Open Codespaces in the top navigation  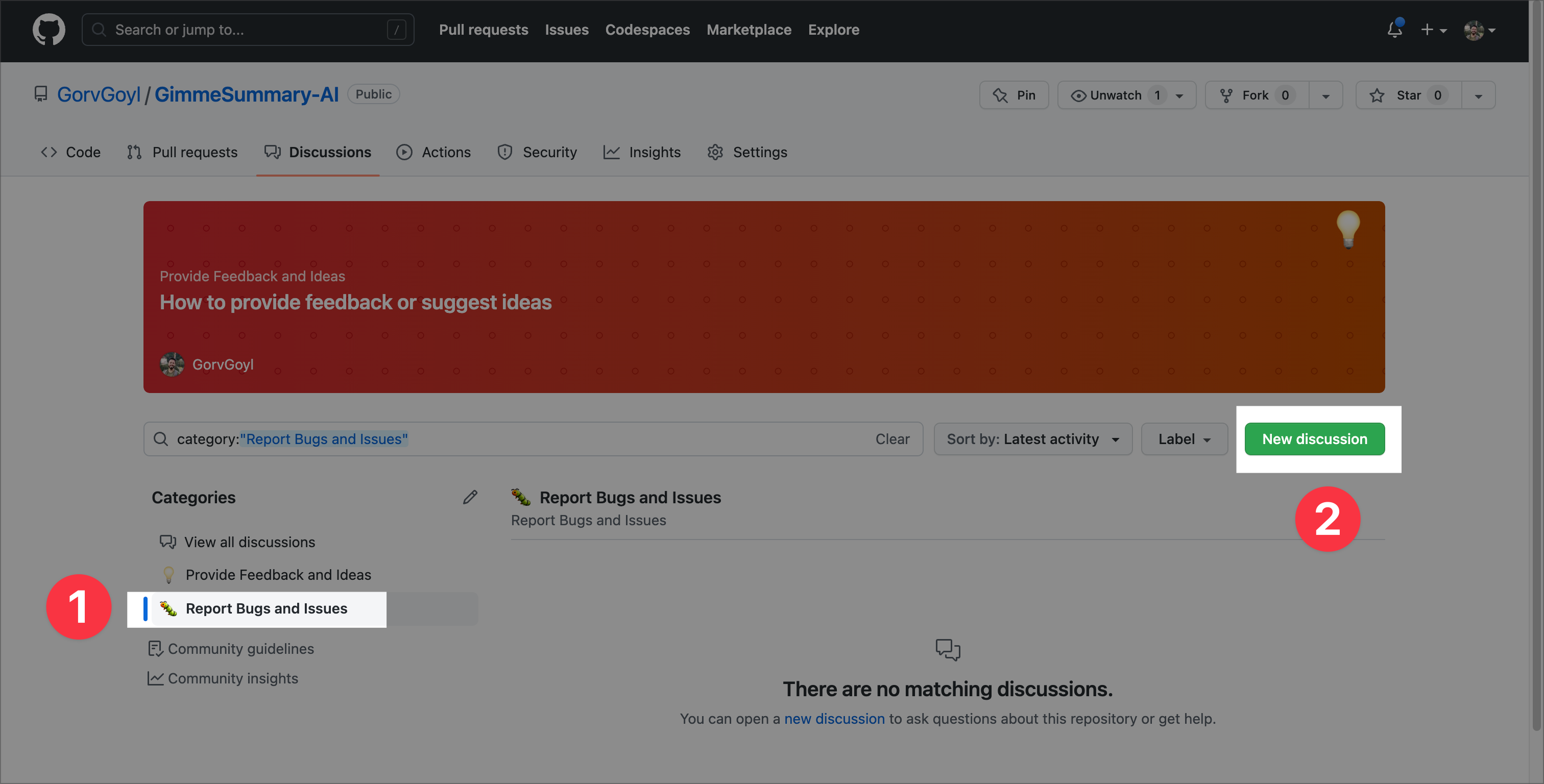[647, 30]
